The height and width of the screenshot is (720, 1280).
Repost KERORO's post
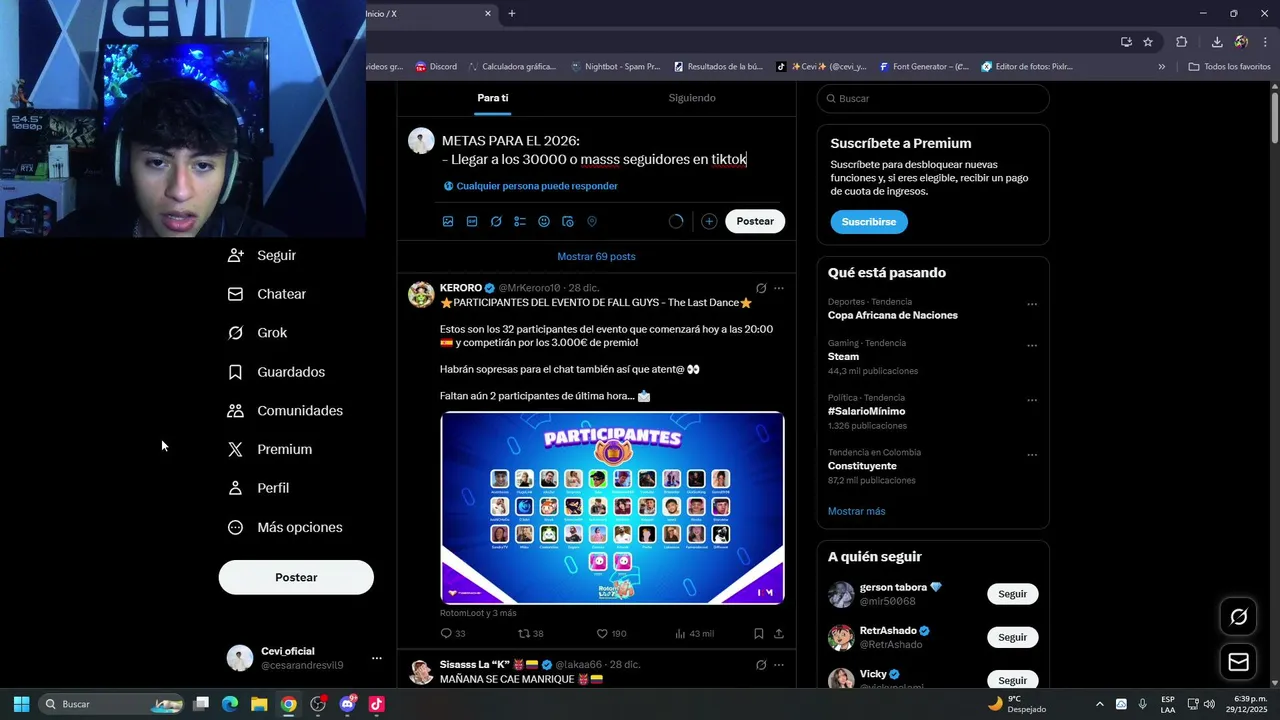coord(530,633)
